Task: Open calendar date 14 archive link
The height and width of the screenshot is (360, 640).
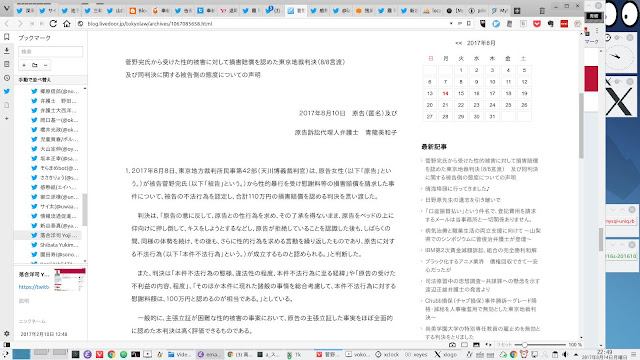Action: pos(445,93)
